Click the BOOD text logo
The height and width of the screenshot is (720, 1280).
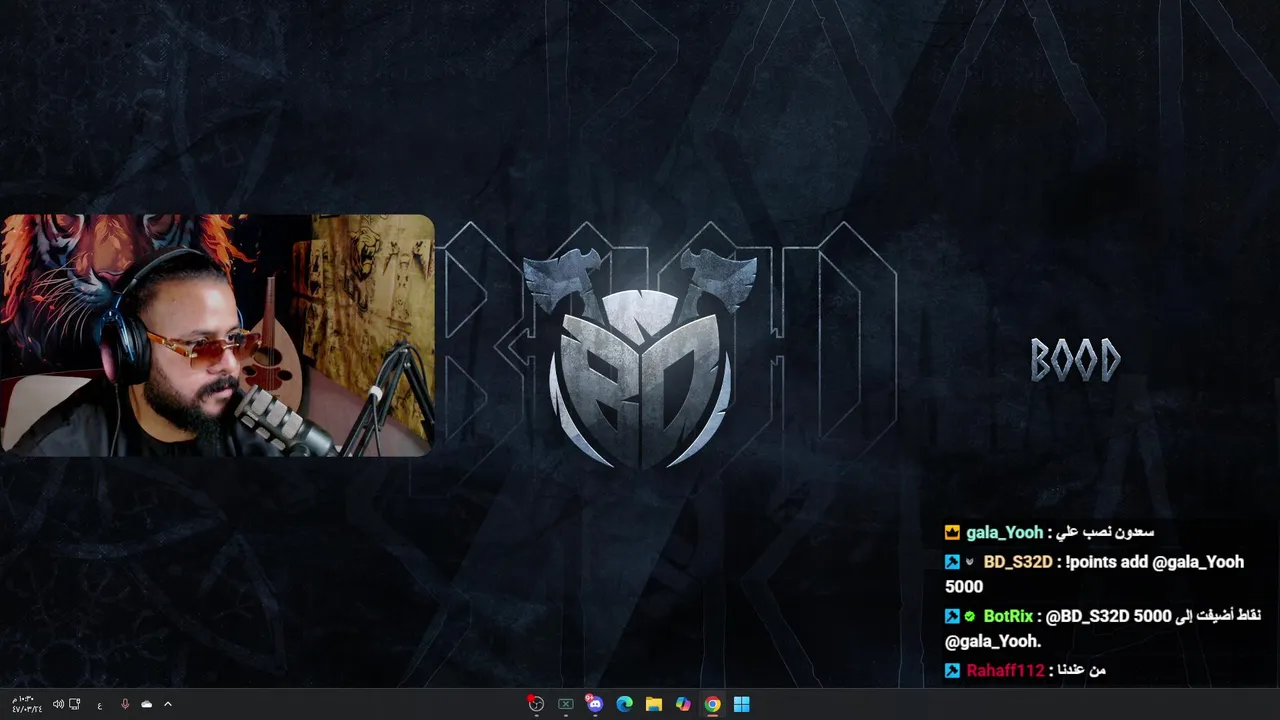pyautogui.click(x=1075, y=360)
